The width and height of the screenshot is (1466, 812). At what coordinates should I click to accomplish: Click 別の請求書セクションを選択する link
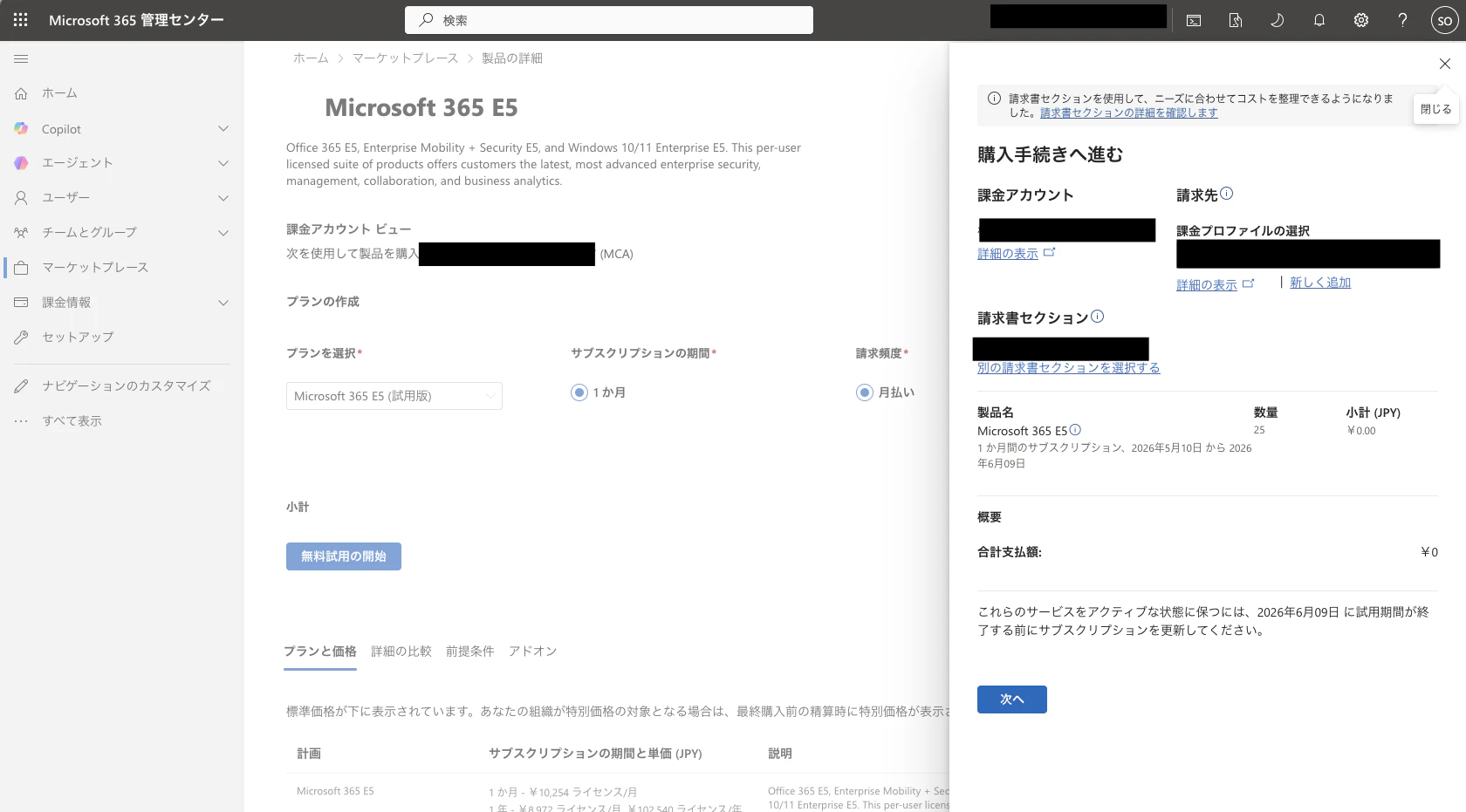pyautogui.click(x=1069, y=368)
